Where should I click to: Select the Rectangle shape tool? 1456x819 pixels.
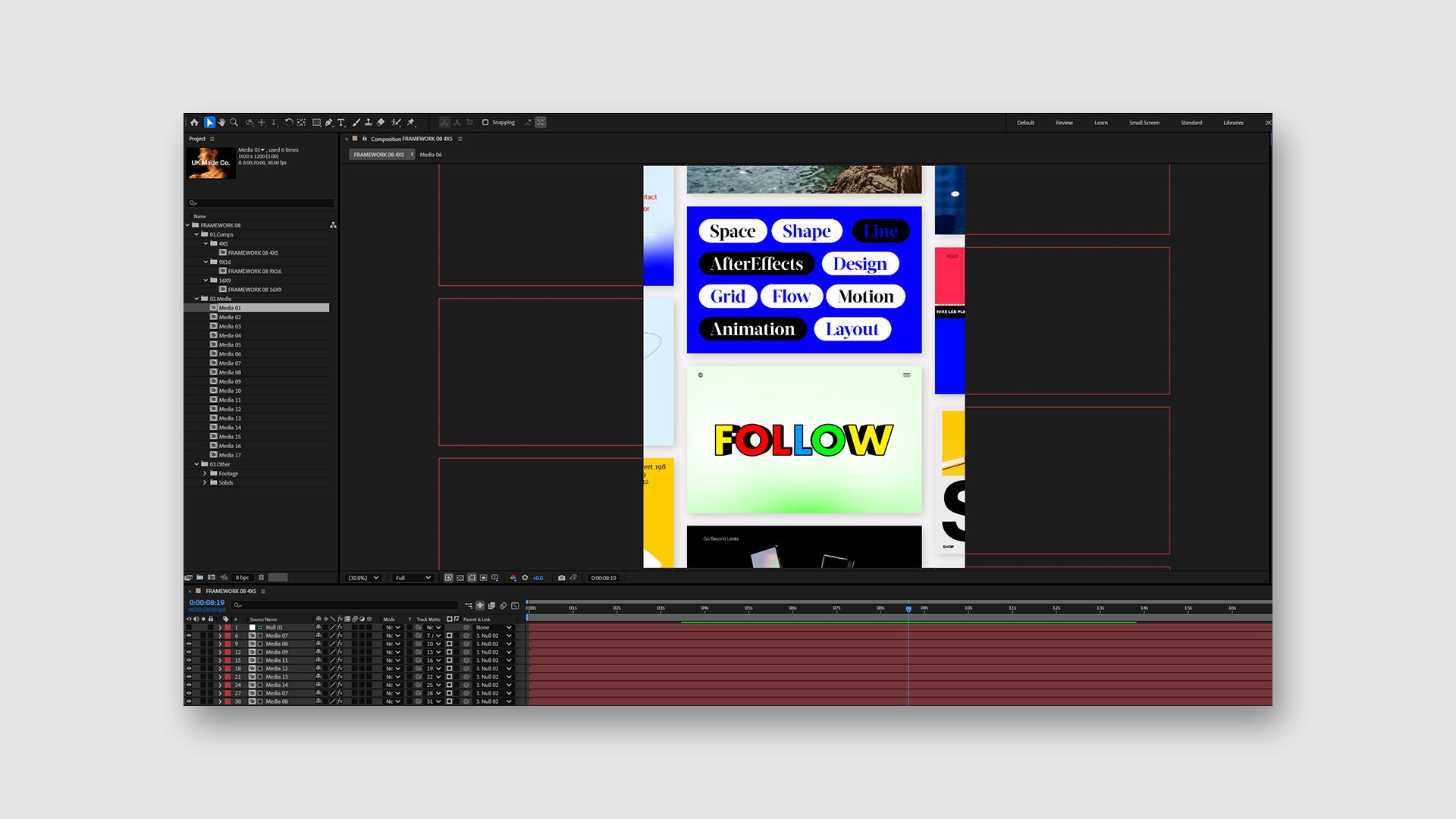316,122
